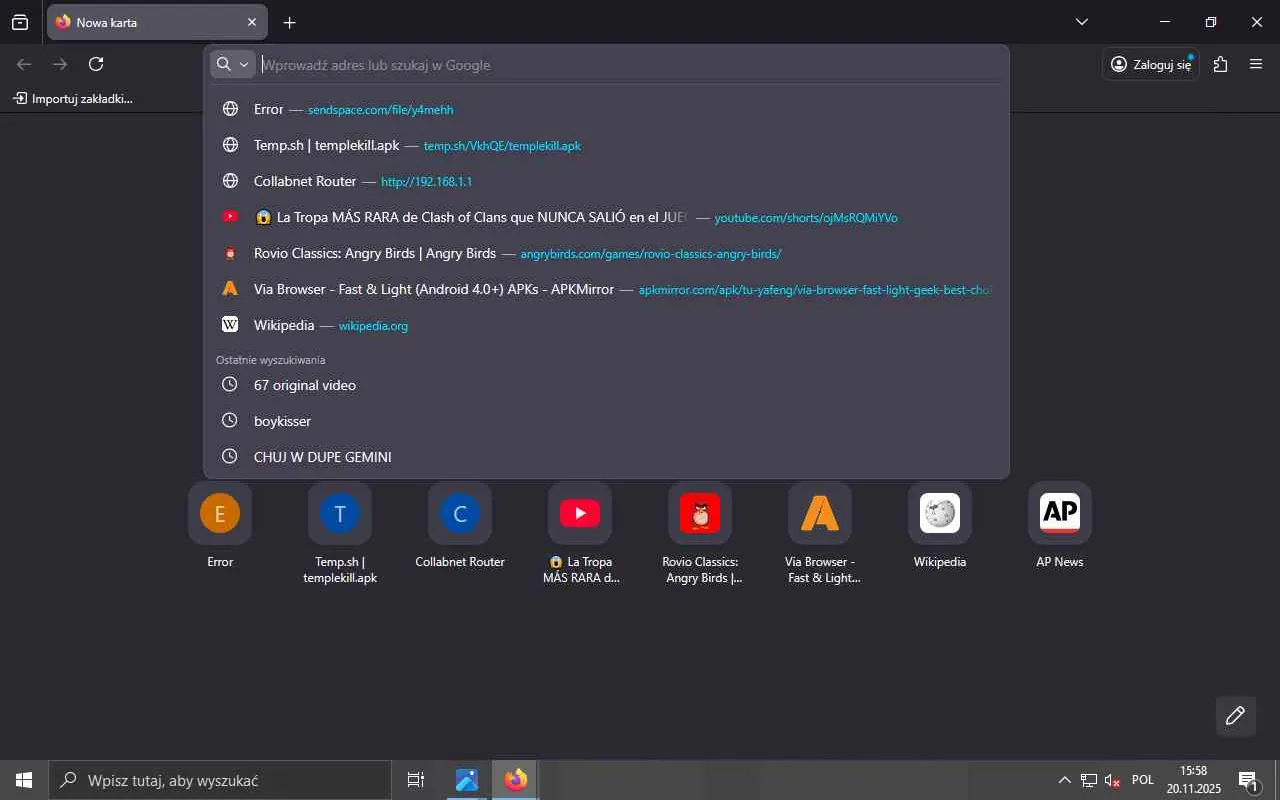Screen dimensions: 1280x800
Task: Select the angrybirds.com Rovio Classics suggestion
Action: [x=606, y=253]
